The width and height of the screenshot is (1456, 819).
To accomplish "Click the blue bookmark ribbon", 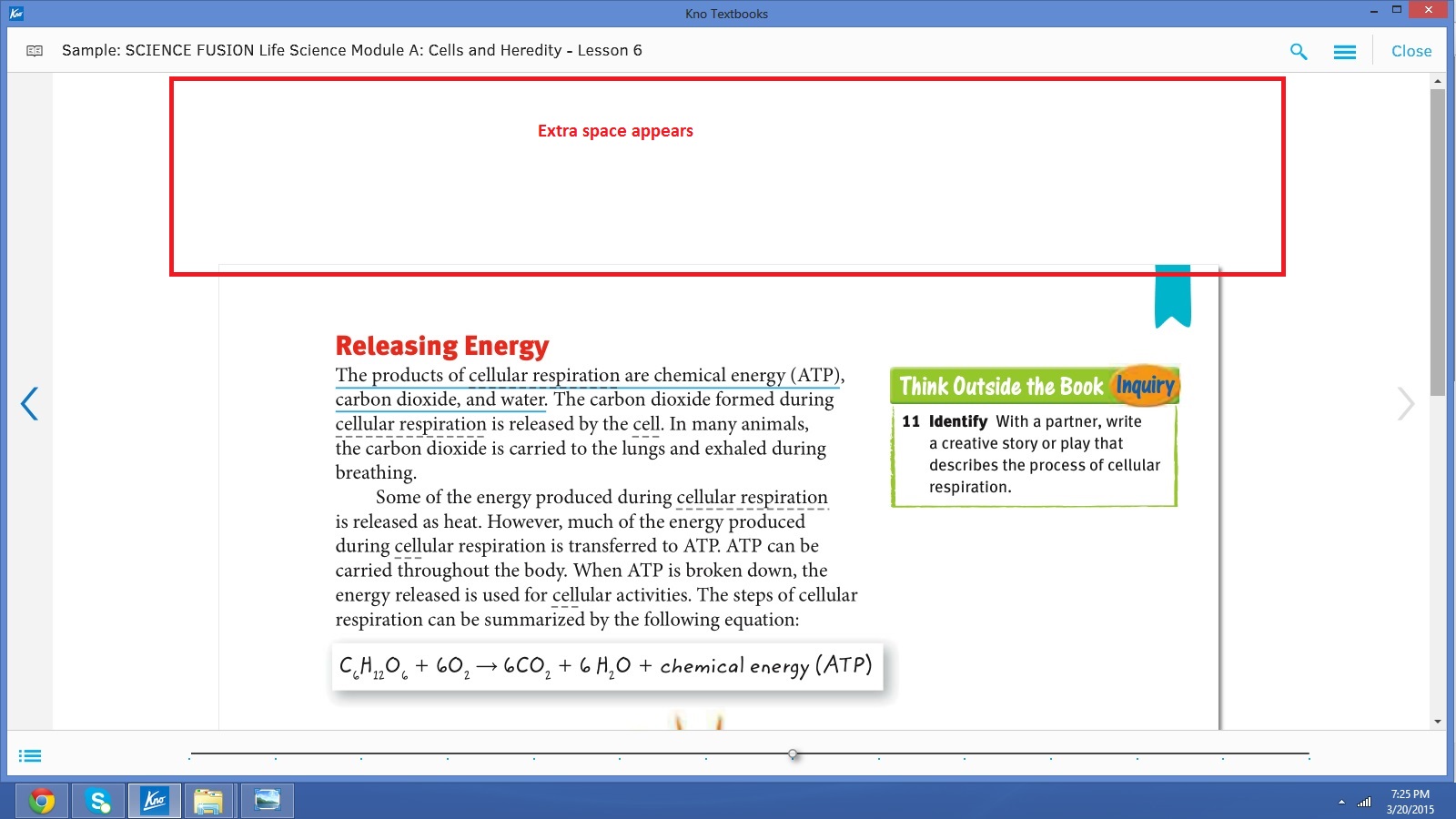I will 1173,296.
